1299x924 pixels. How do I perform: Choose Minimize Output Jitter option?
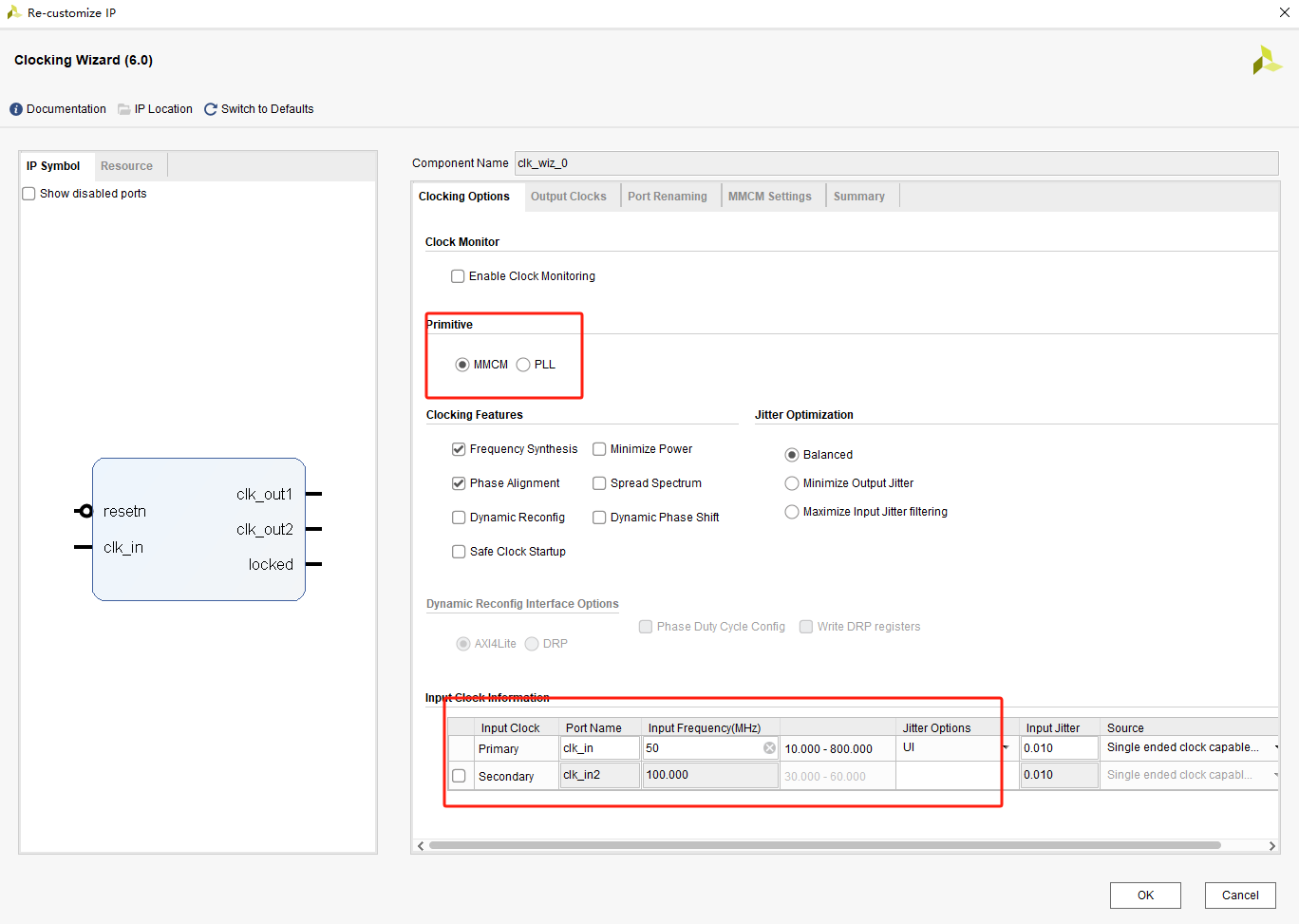[x=792, y=483]
